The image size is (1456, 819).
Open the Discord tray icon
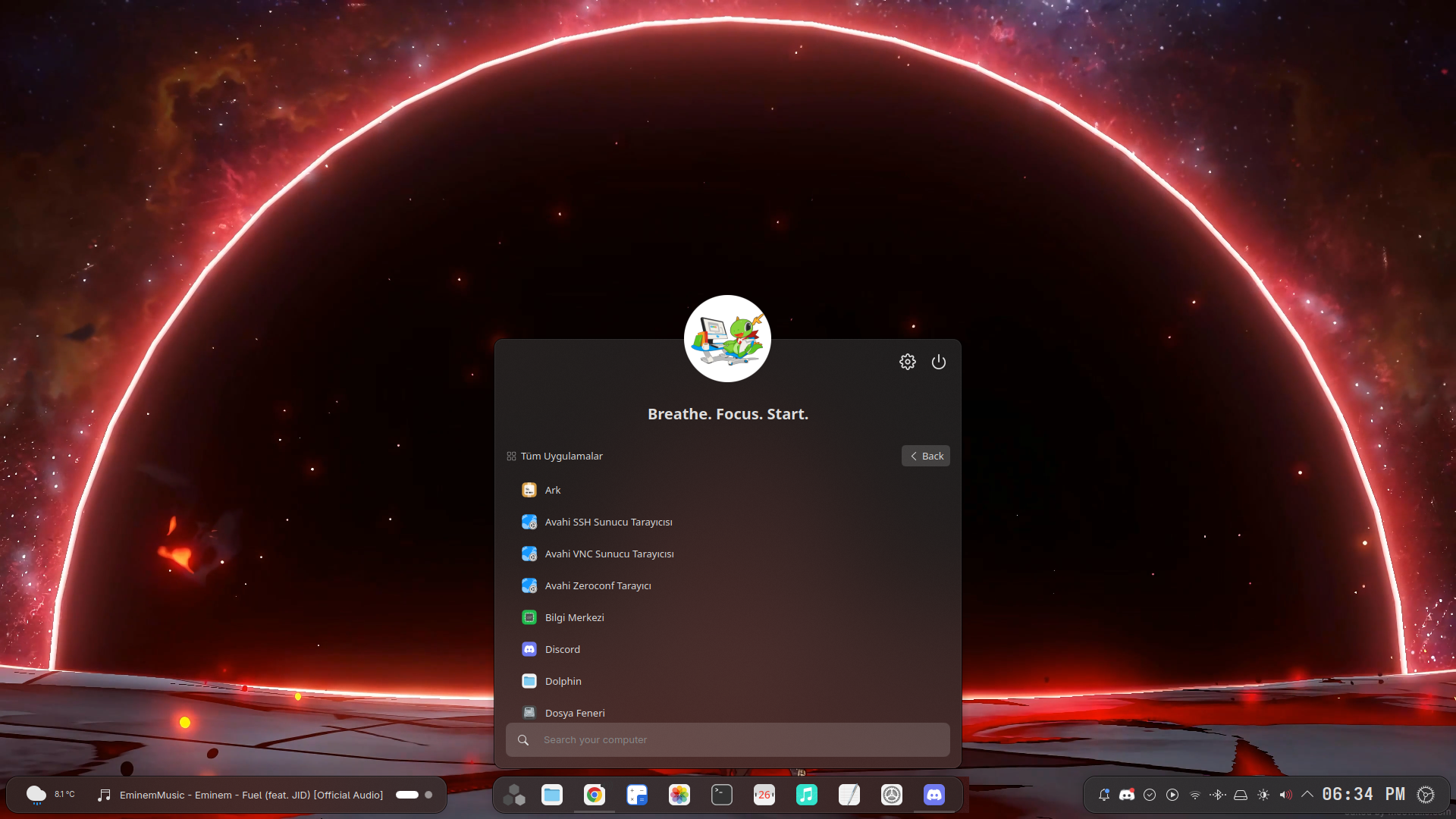[x=1127, y=795]
